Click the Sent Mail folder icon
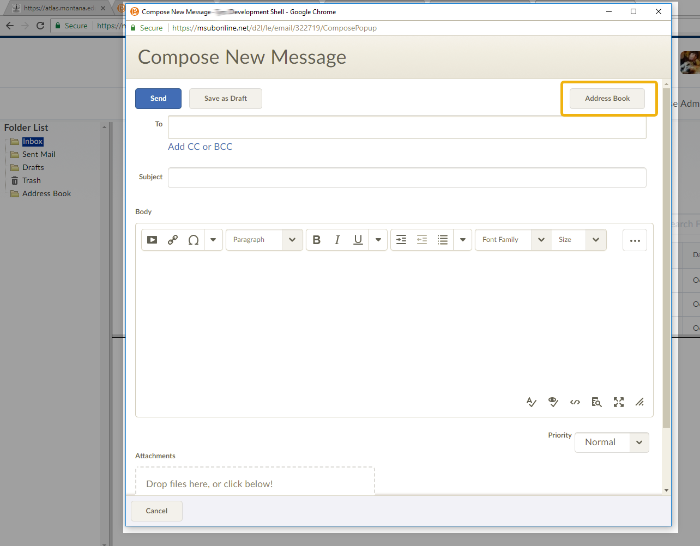This screenshot has width=700, height=546. (14, 154)
